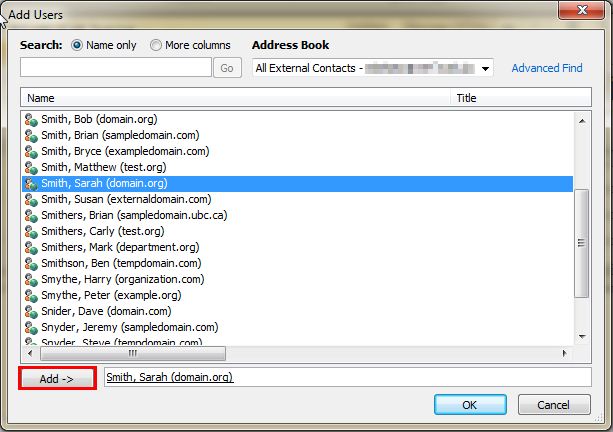The width and height of the screenshot is (613, 432).
Task: Click contact icon beside Smythe, Peter
Action: [31, 295]
